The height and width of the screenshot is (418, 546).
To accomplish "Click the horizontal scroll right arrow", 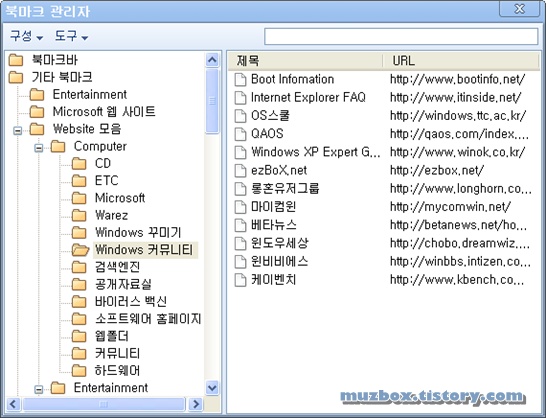I will (x=196, y=404).
